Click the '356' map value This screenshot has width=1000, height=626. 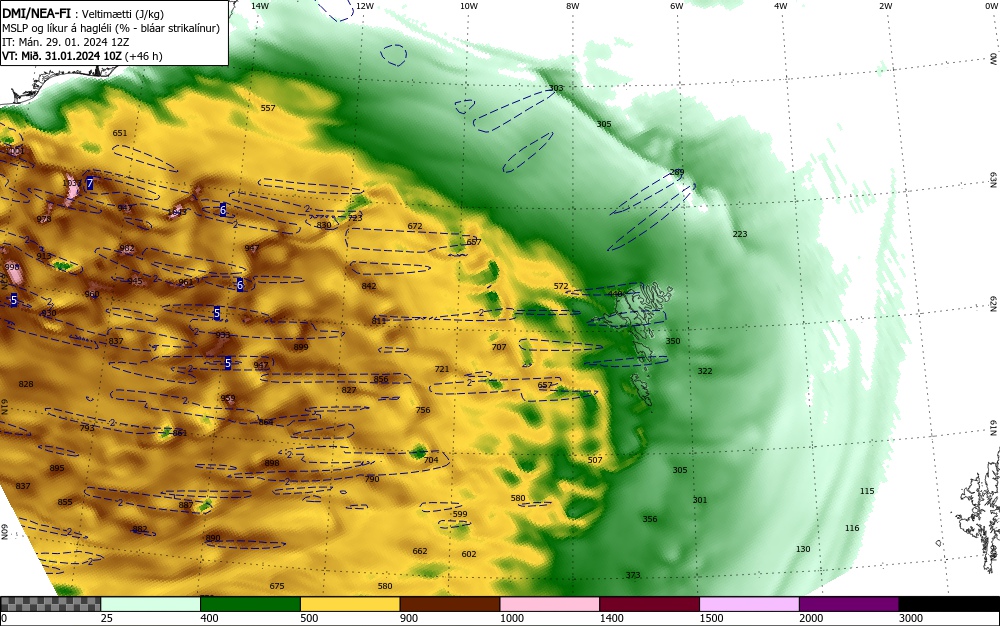pyautogui.click(x=650, y=519)
